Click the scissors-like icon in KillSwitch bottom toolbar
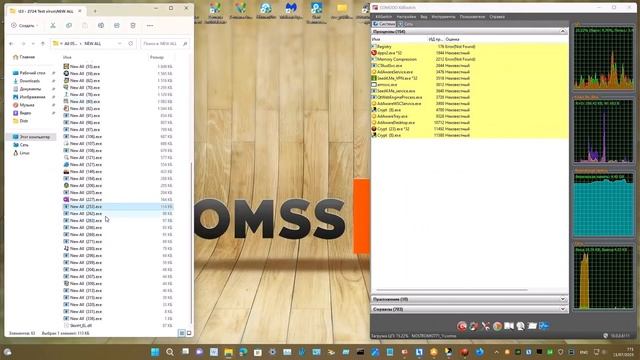This screenshot has width=640, height=360. 485,326
